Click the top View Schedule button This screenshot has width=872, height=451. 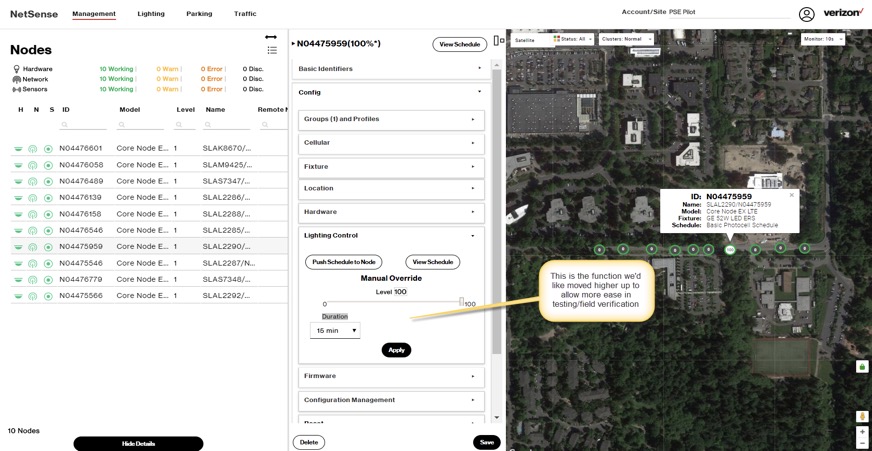[459, 44]
